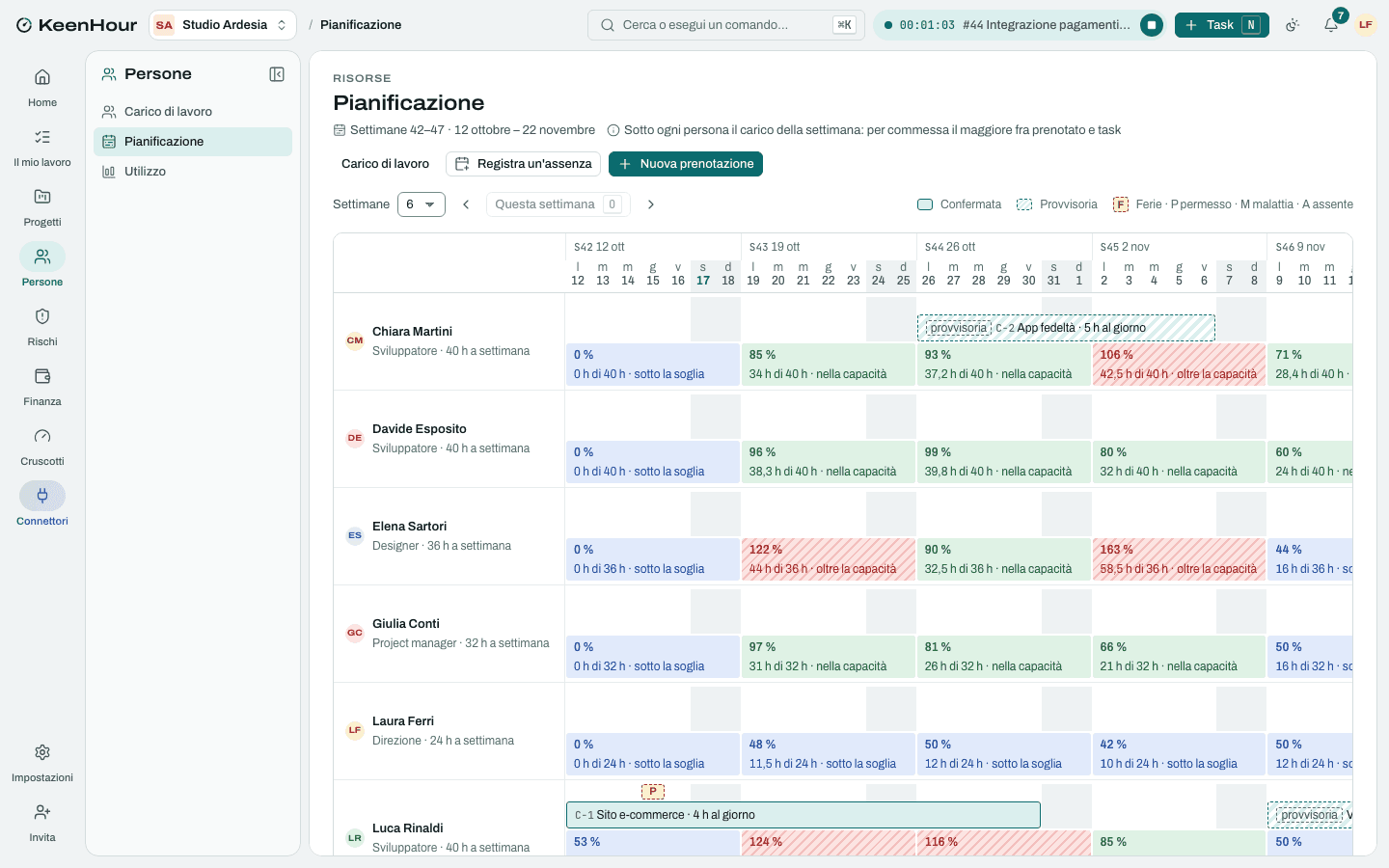
Task: Open the Connettori plug icon
Action: pyautogui.click(x=42, y=496)
